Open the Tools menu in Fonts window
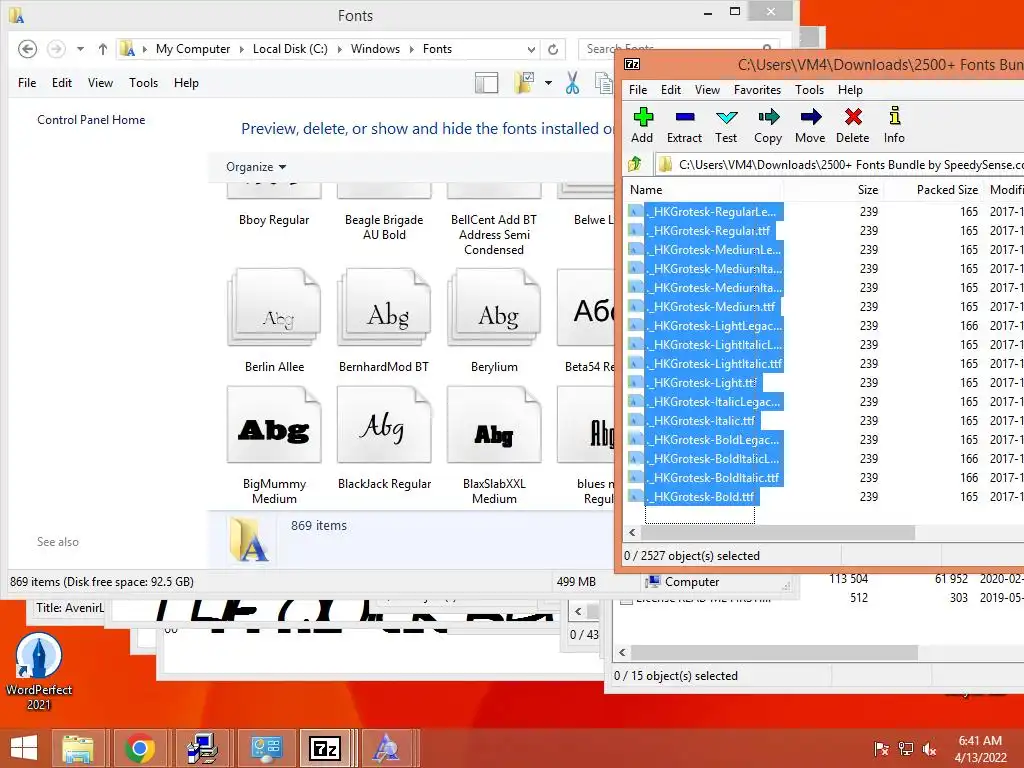The height and width of the screenshot is (768, 1024). tap(143, 83)
